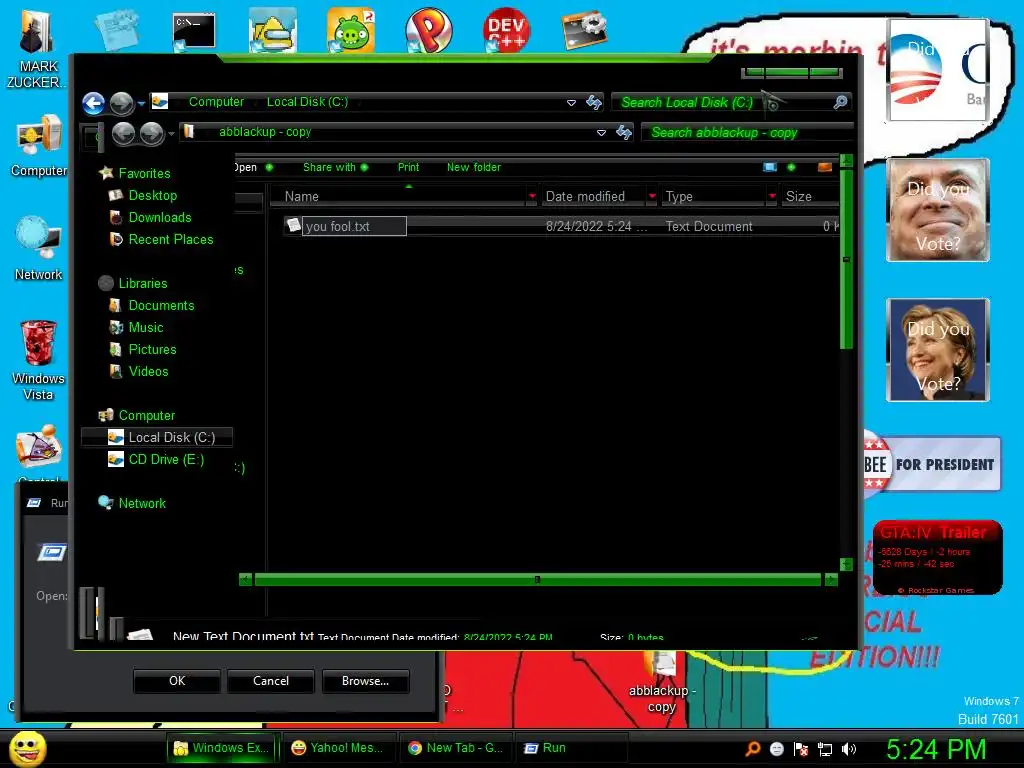This screenshot has width=1024, height=768.
Task: Open the Videos library
Action: pos(148,372)
